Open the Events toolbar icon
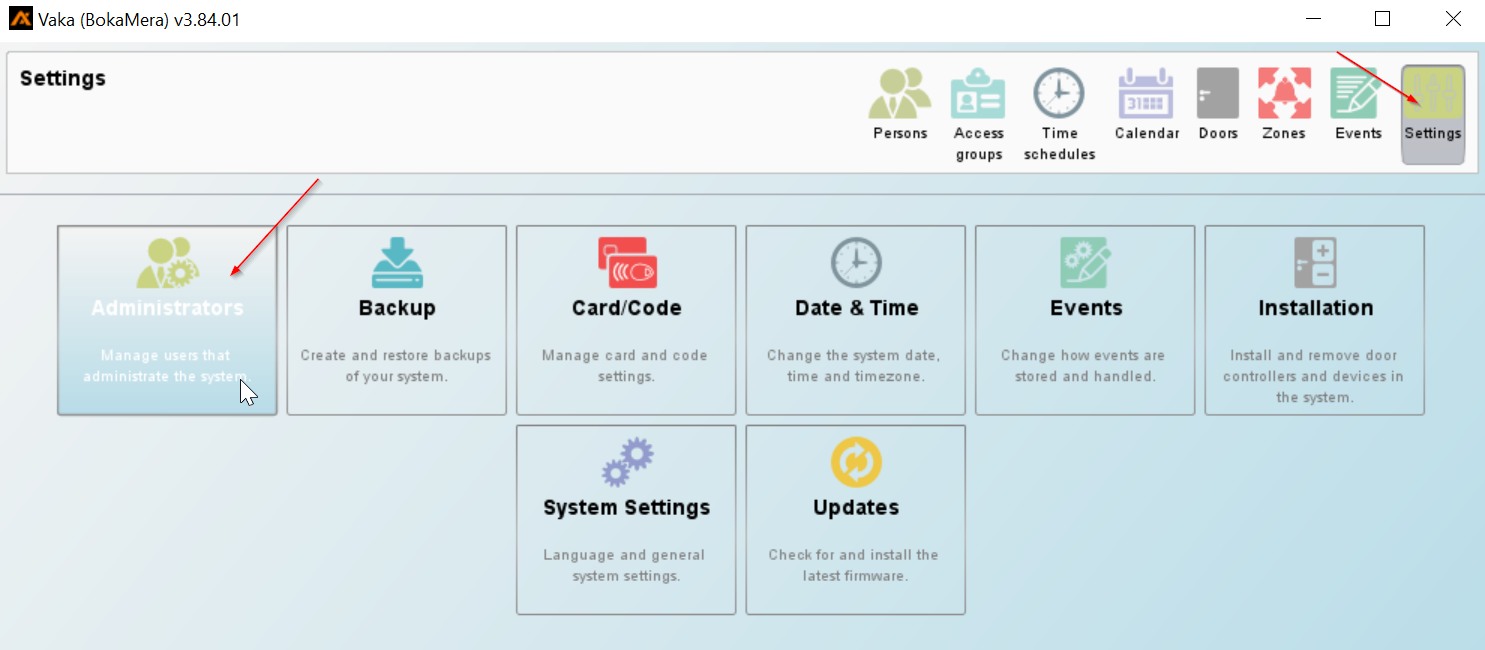The width and height of the screenshot is (1485, 650). click(1358, 94)
